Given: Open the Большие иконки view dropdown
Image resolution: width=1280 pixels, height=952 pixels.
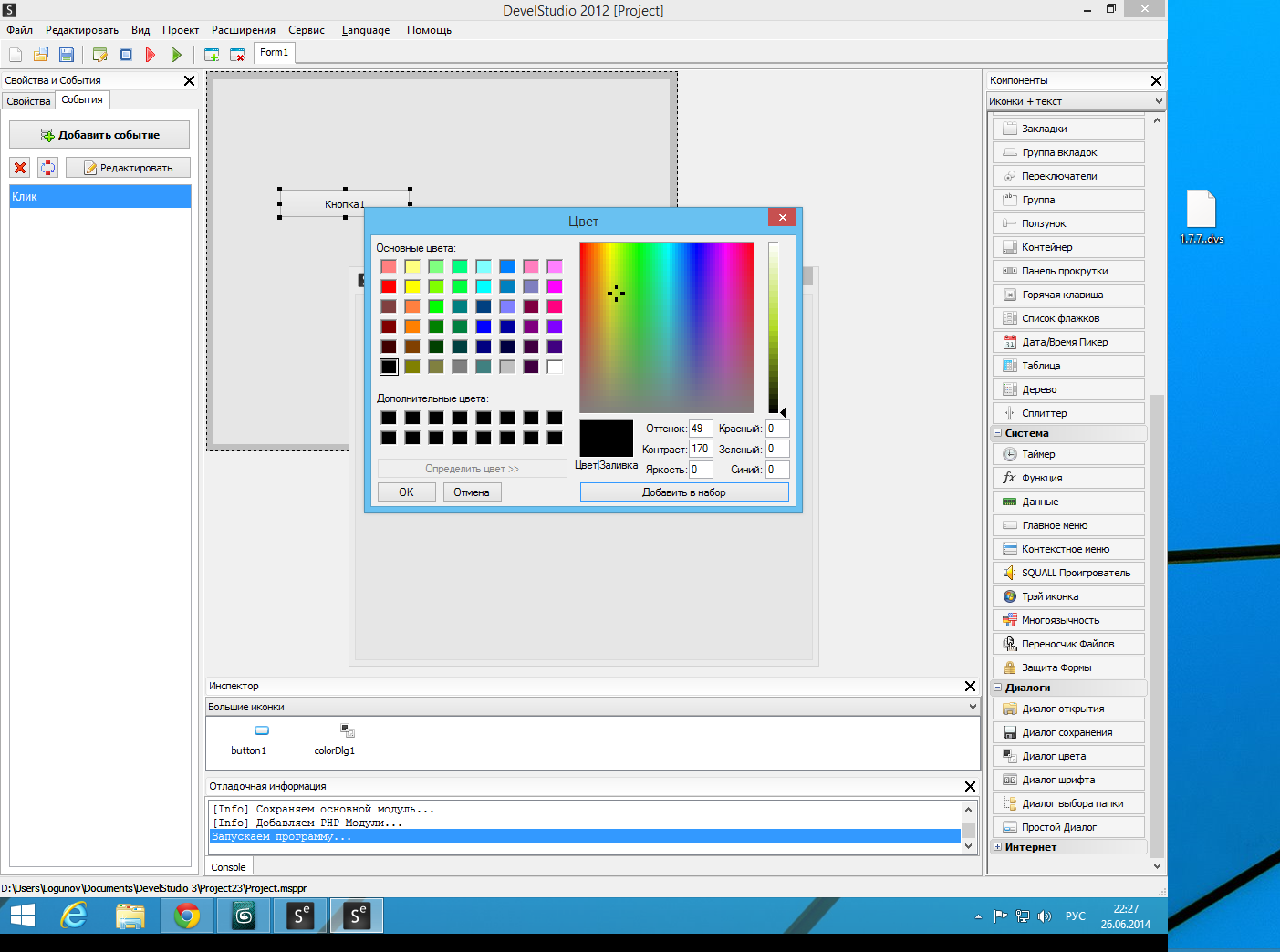Looking at the screenshot, I should 592,707.
